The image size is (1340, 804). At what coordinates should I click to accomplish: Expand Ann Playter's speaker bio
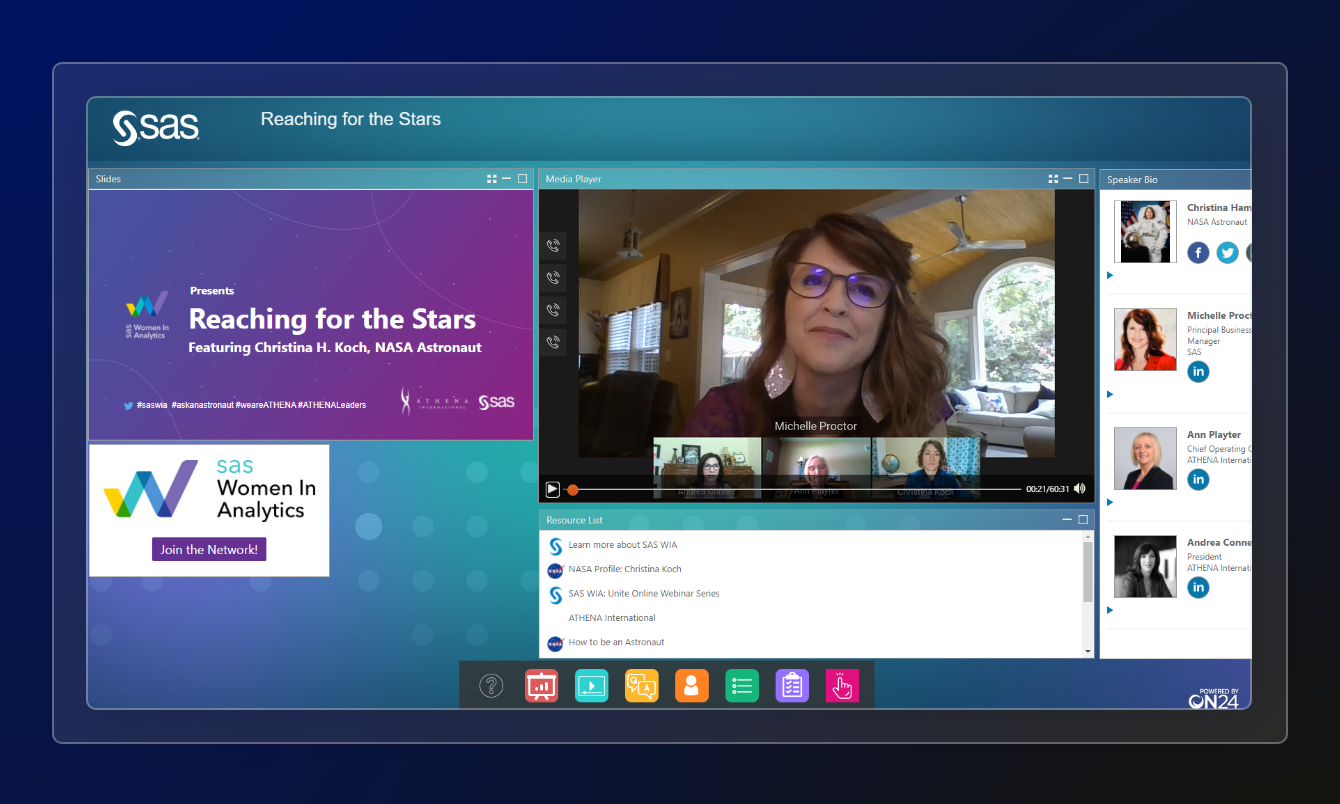(x=1109, y=504)
